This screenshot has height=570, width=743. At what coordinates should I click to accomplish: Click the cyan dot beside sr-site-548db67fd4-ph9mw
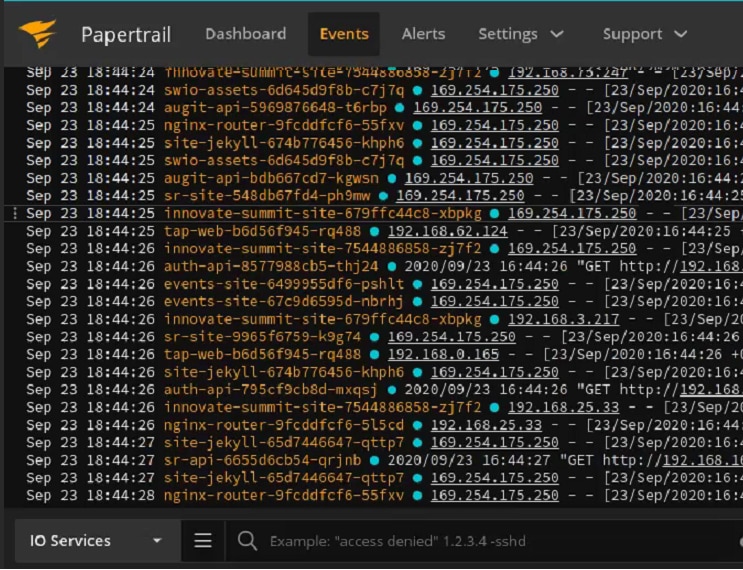tap(383, 196)
